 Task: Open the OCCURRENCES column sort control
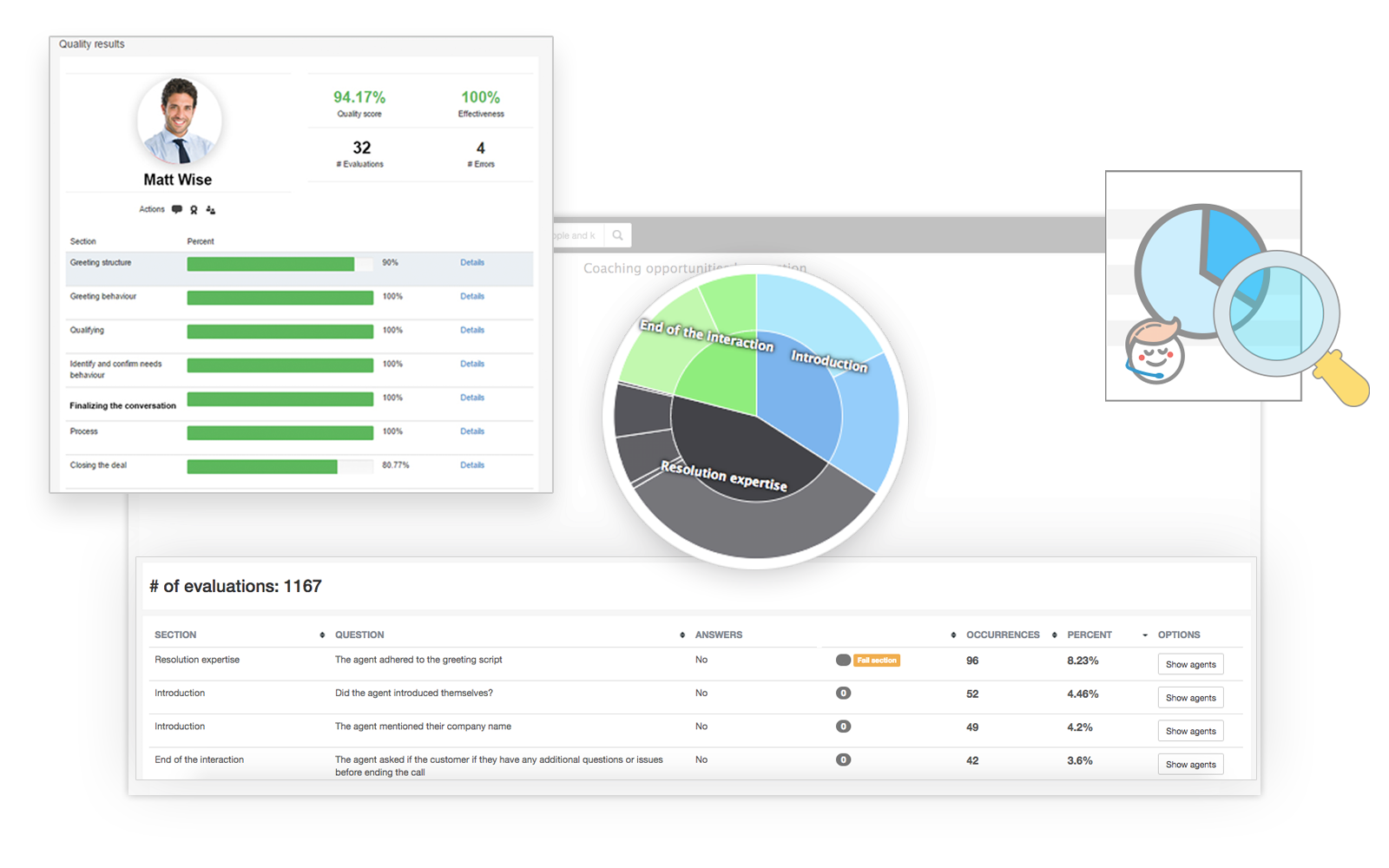pyautogui.click(x=953, y=635)
